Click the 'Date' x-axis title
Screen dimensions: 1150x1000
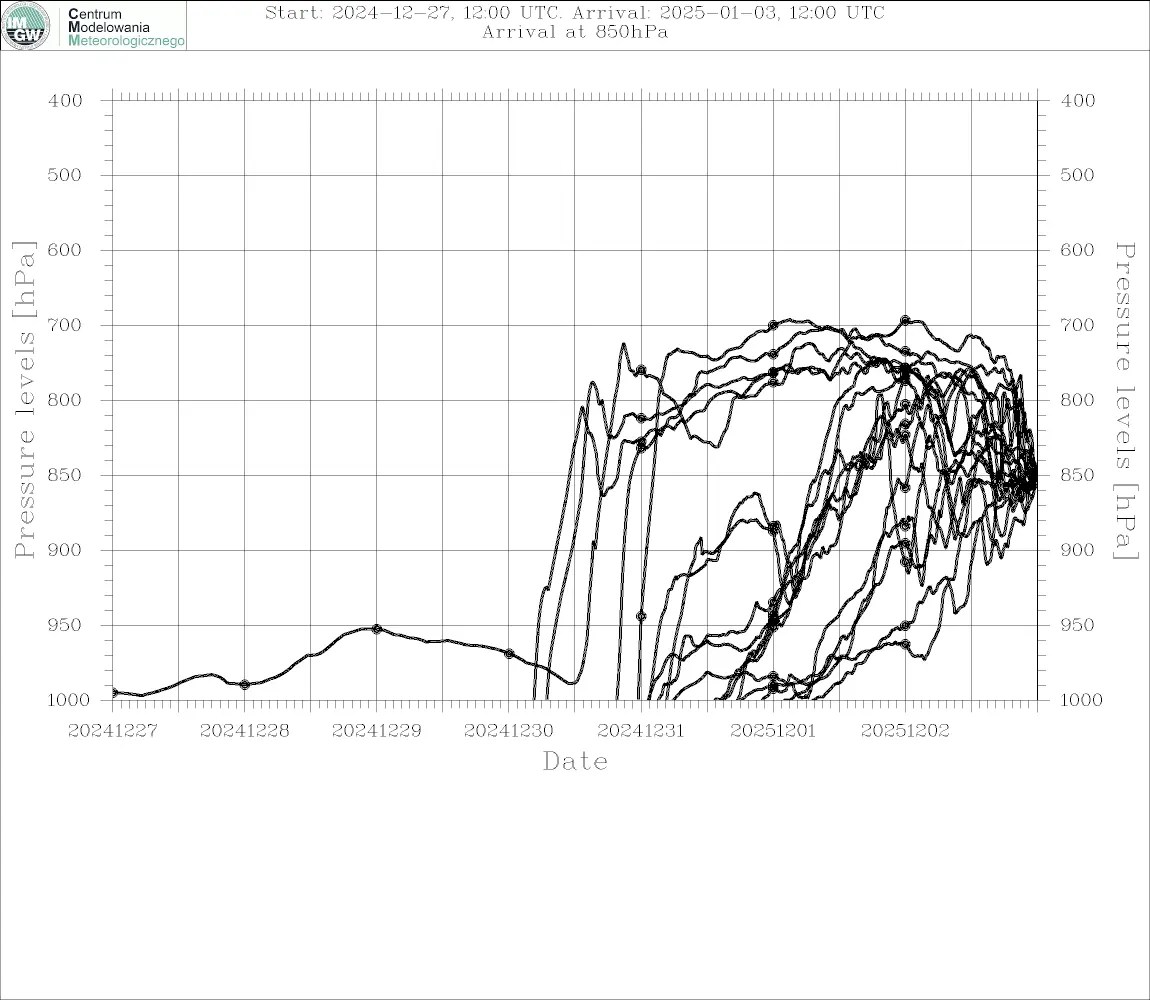(x=576, y=762)
